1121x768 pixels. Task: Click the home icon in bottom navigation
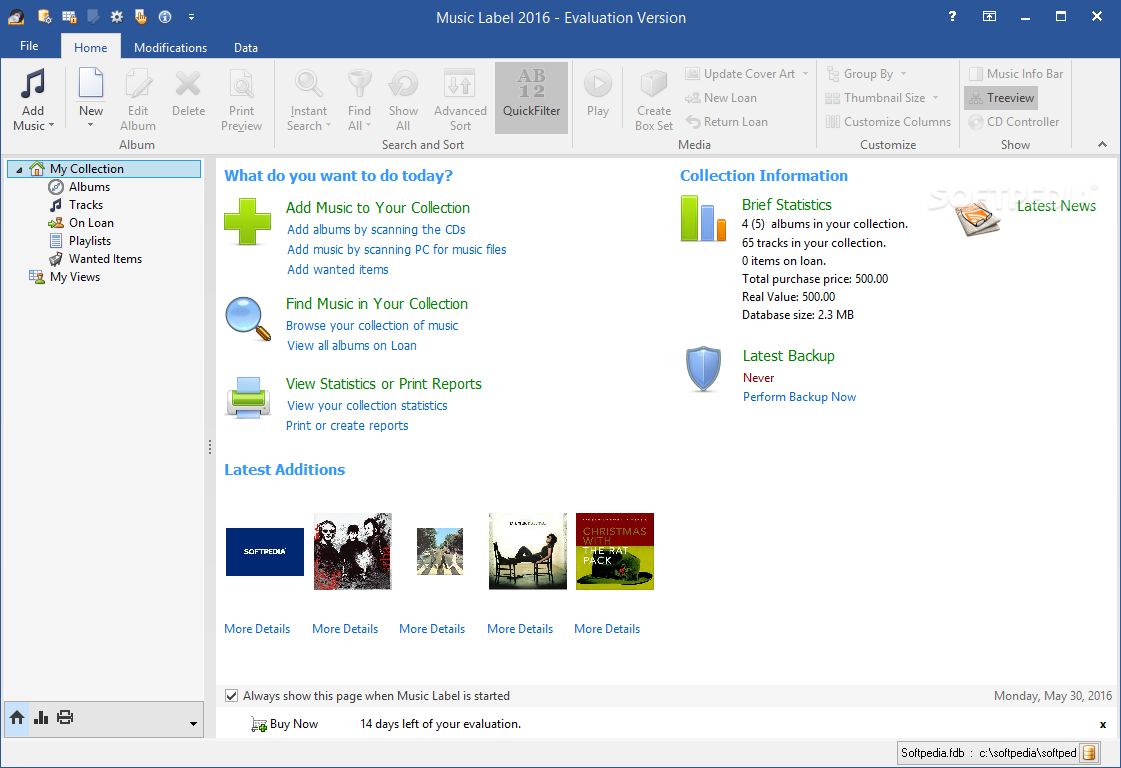coord(17,718)
